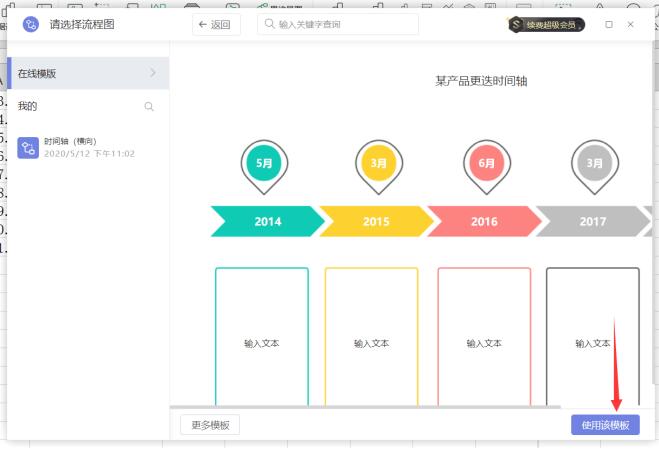The width and height of the screenshot is (659, 452).
Task: Click the horizontal preview scrollbar
Action: click(365, 407)
